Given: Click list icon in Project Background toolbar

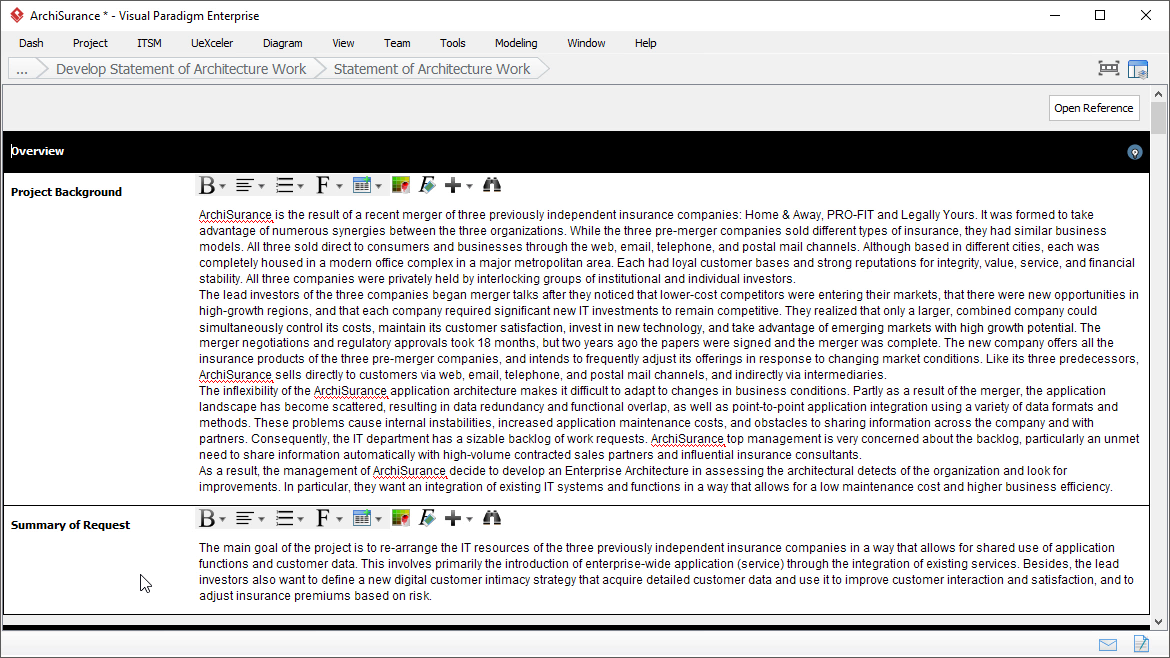Looking at the screenshot, I should 284,185.
